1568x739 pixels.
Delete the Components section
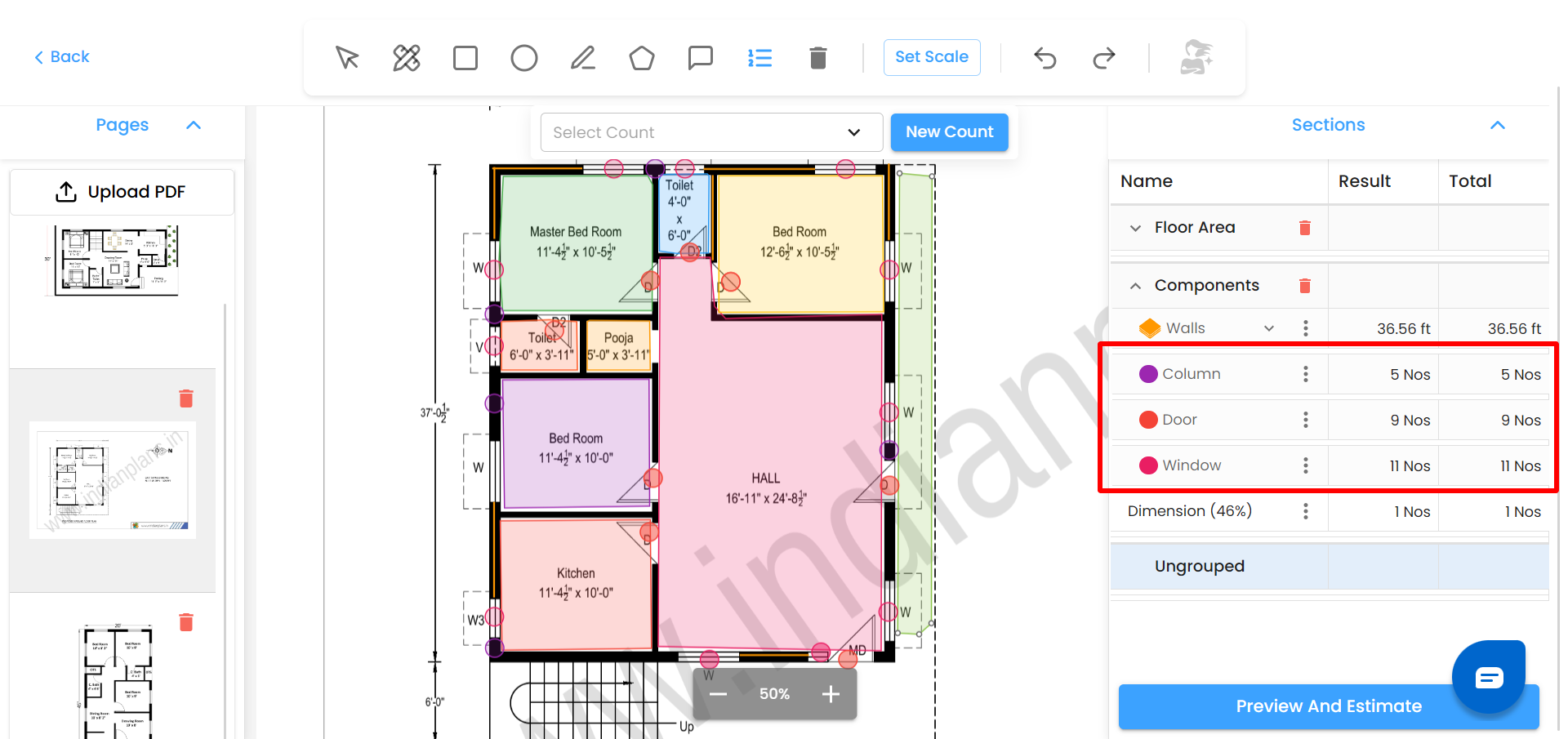tap(1305, 286)
